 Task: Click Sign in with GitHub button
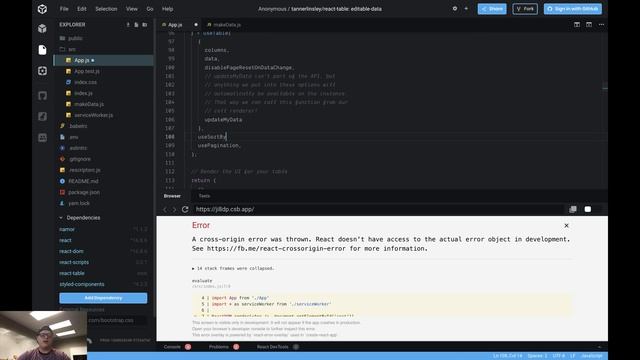click(573, 9)
